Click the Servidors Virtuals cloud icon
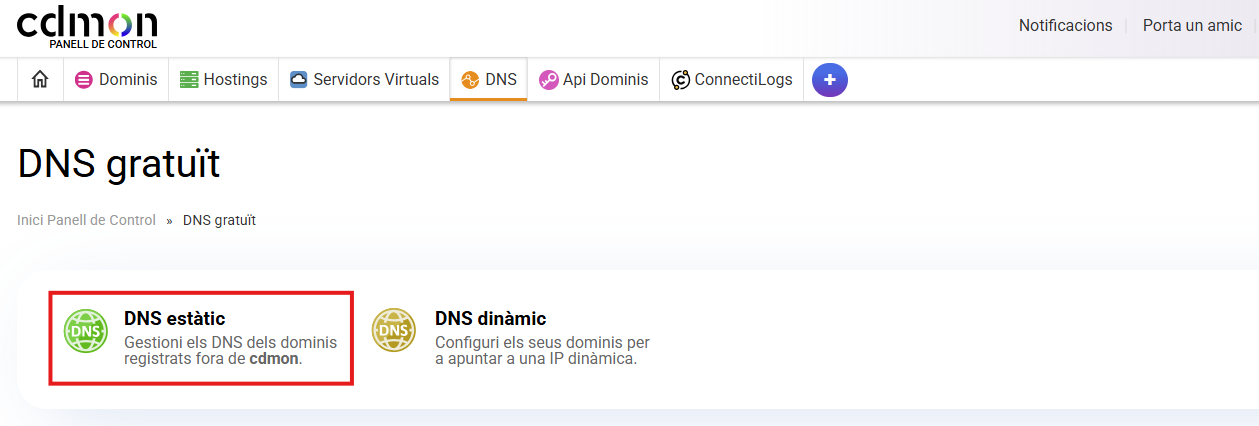This screenshot has width=1259, height=426. pyautogui.click(x=298, y=80)
